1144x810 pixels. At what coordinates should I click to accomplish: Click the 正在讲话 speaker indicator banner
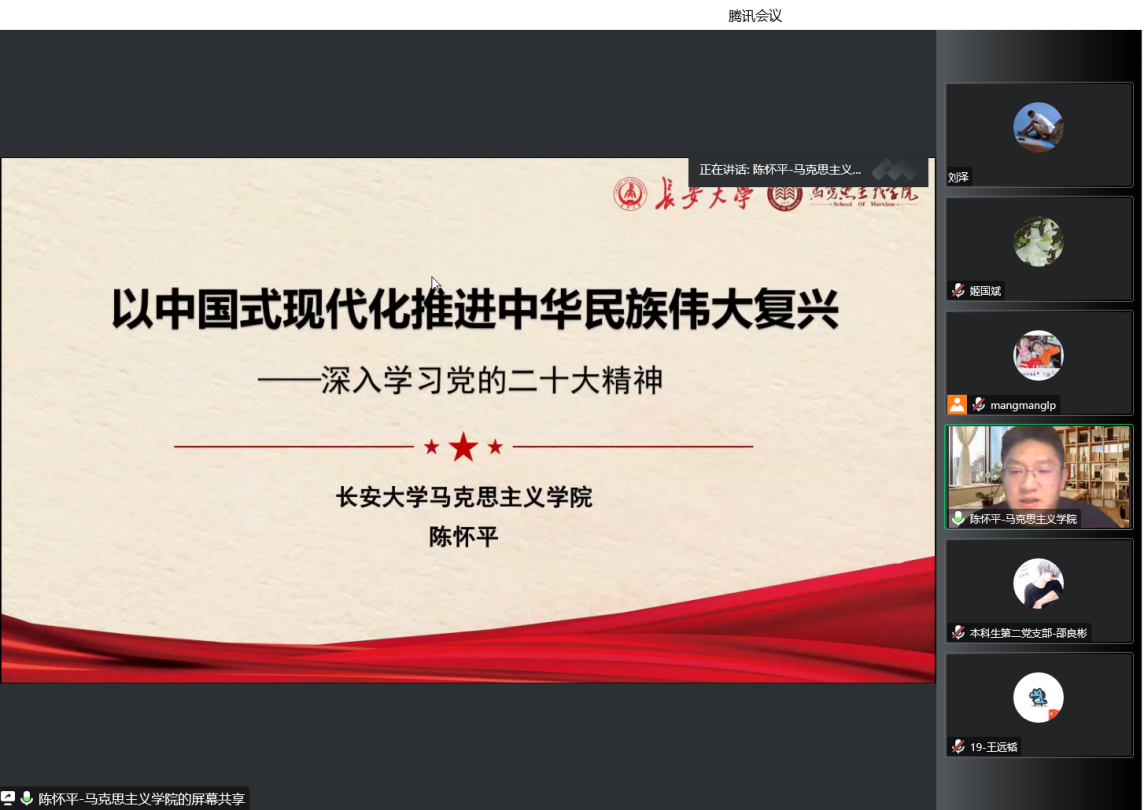(780, 170)
